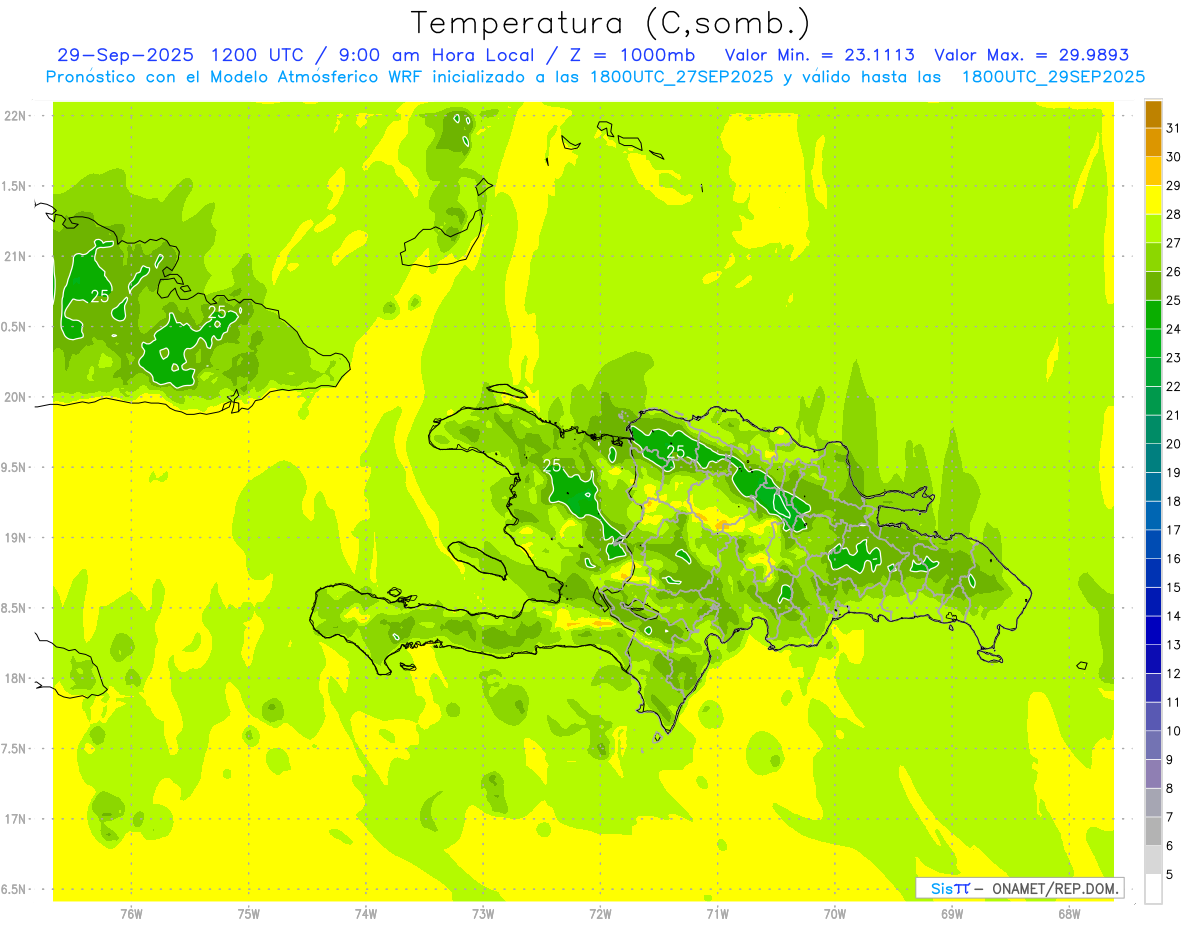Click the colorbar label "12"
The width and height of the screenshot is (1200, 927).
click(x=1174, y=674)
